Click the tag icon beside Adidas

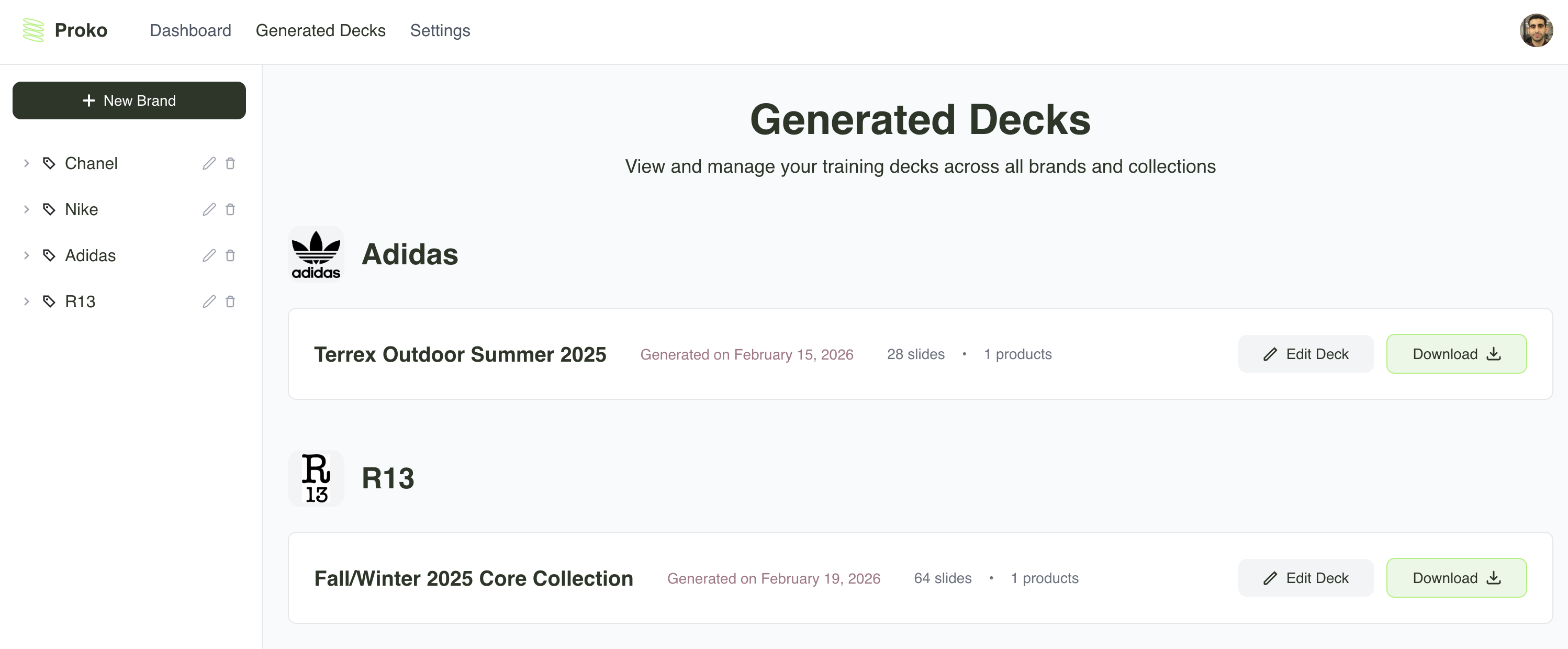(x=49, y=256)
